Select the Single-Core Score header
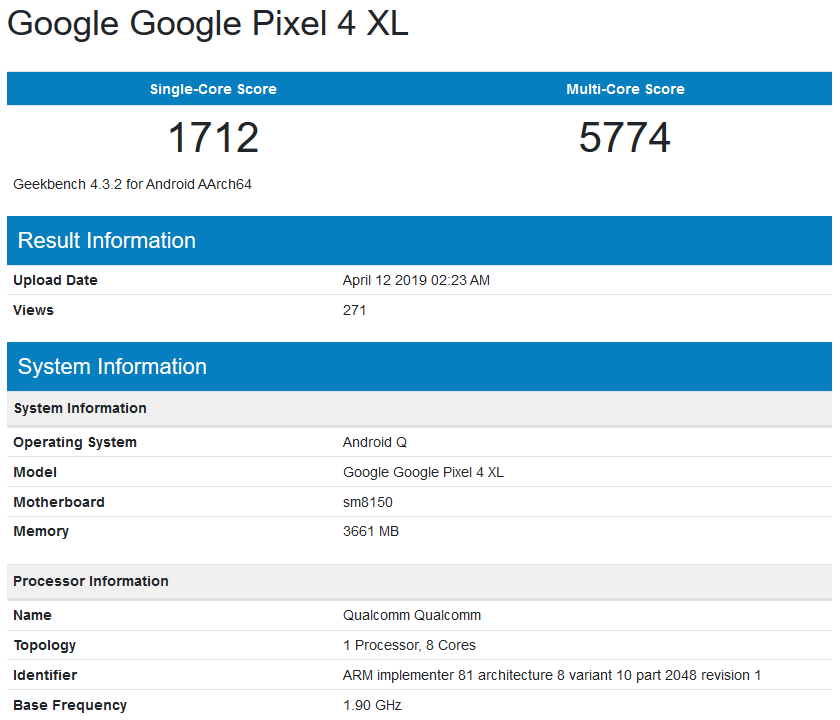840x720 pixels. pos(213,89)
